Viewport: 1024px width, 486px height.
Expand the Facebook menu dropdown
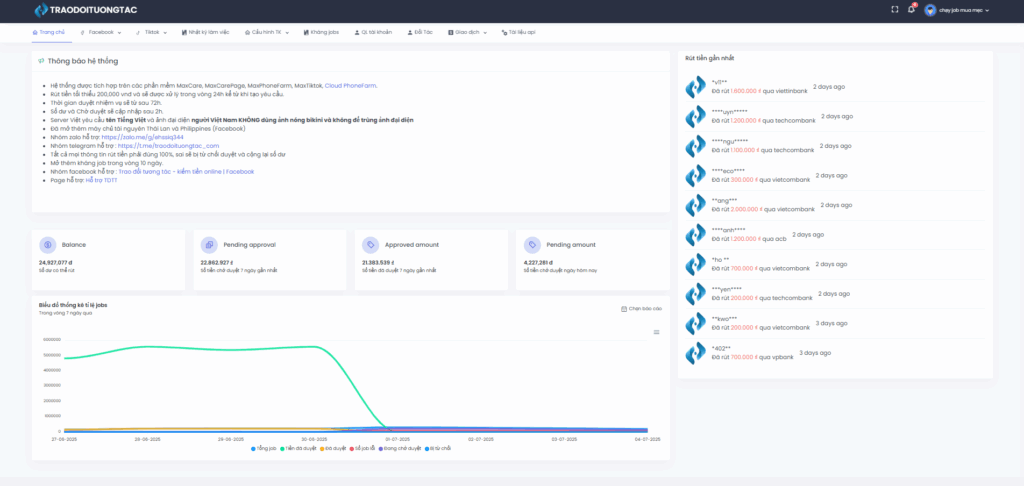tap(101, 32)
